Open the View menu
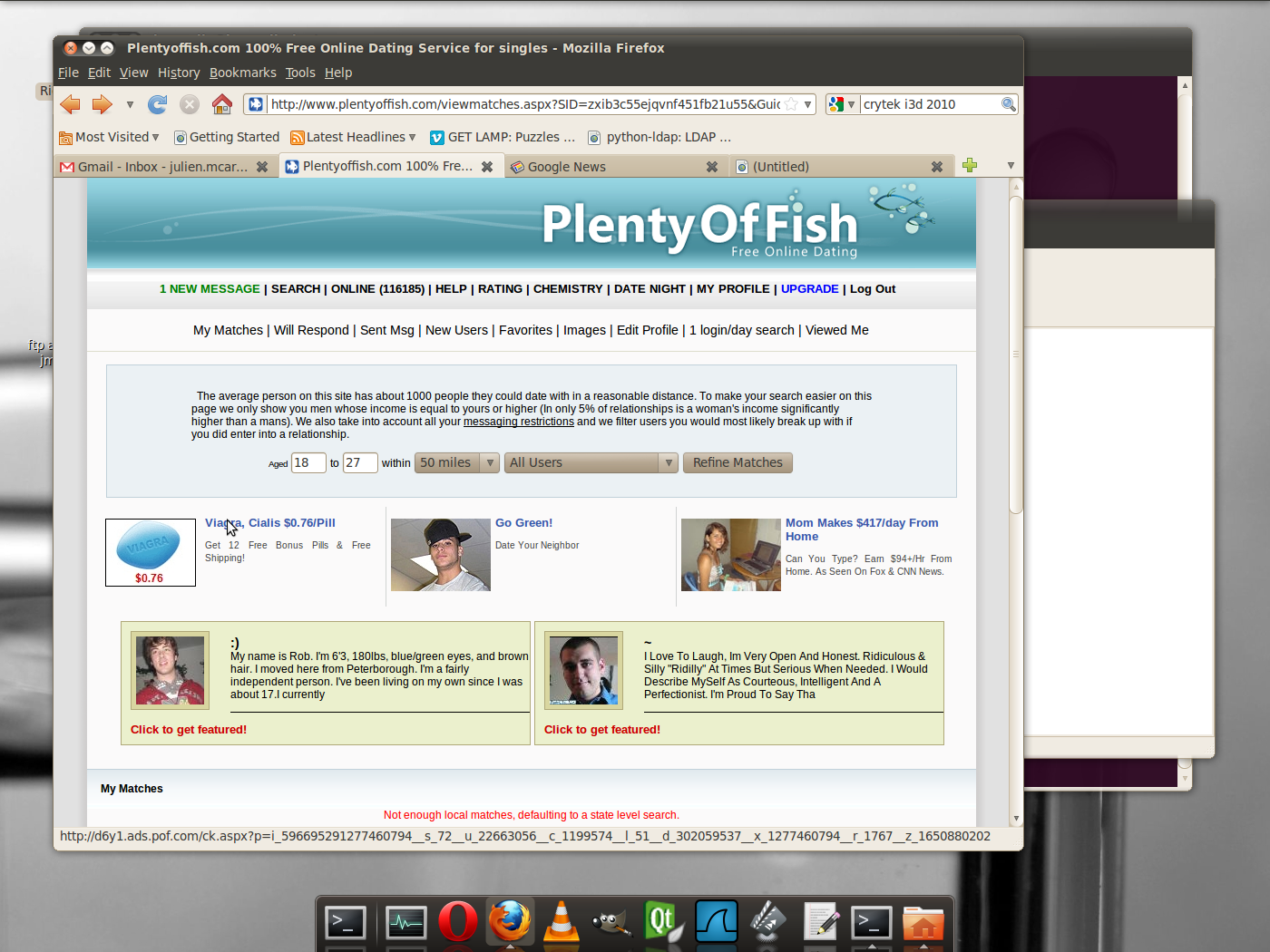The height and width of the screenshot is (952, 1270). click(x=133, y=73)
